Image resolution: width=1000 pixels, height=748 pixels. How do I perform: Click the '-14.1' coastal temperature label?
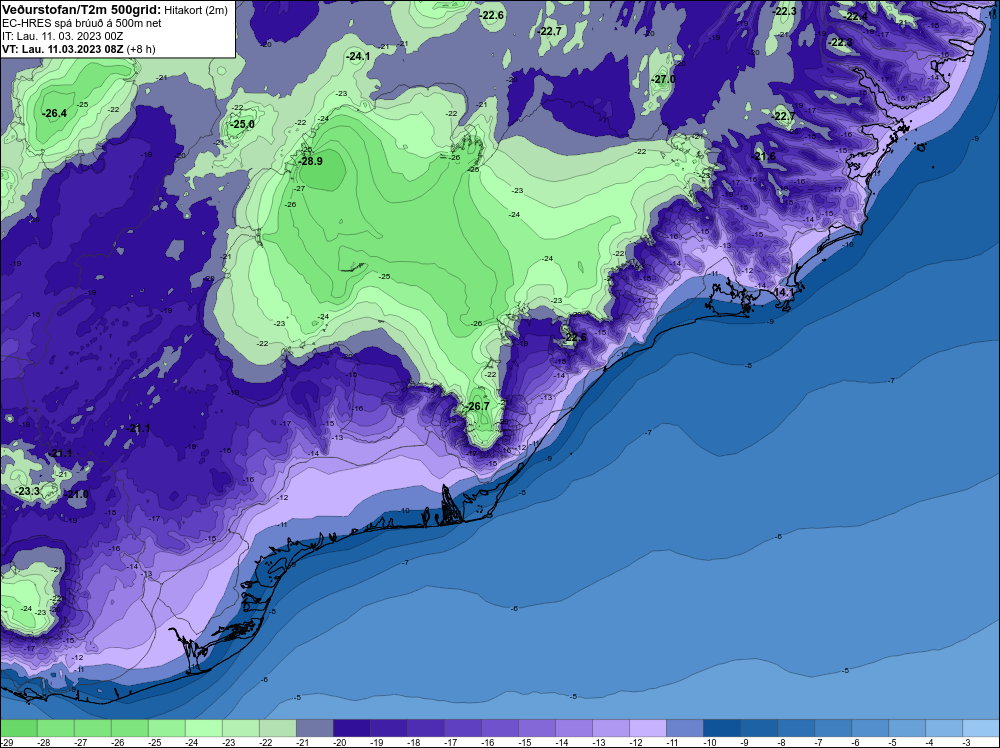click(x=783, y=293)
